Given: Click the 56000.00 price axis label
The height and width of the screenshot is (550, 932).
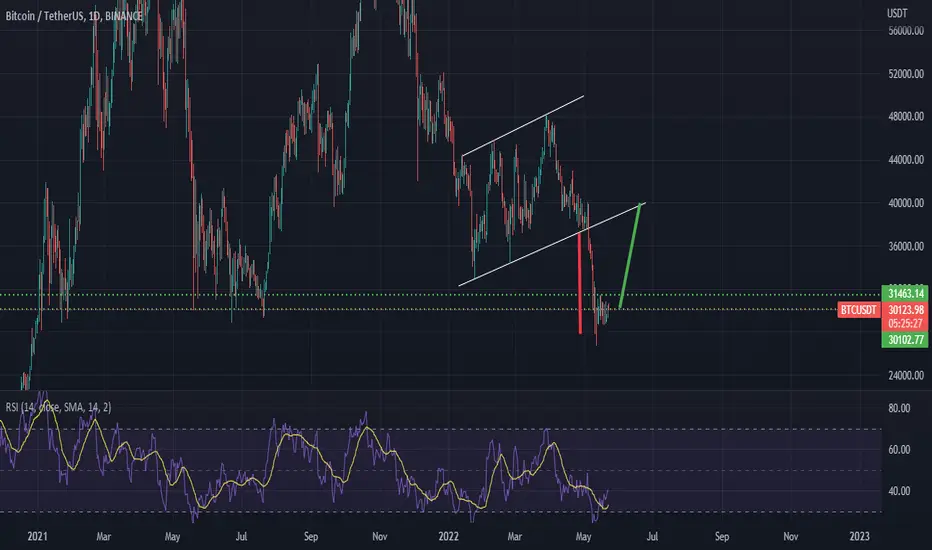Looking at the screenshot, I should click(906, 31).
